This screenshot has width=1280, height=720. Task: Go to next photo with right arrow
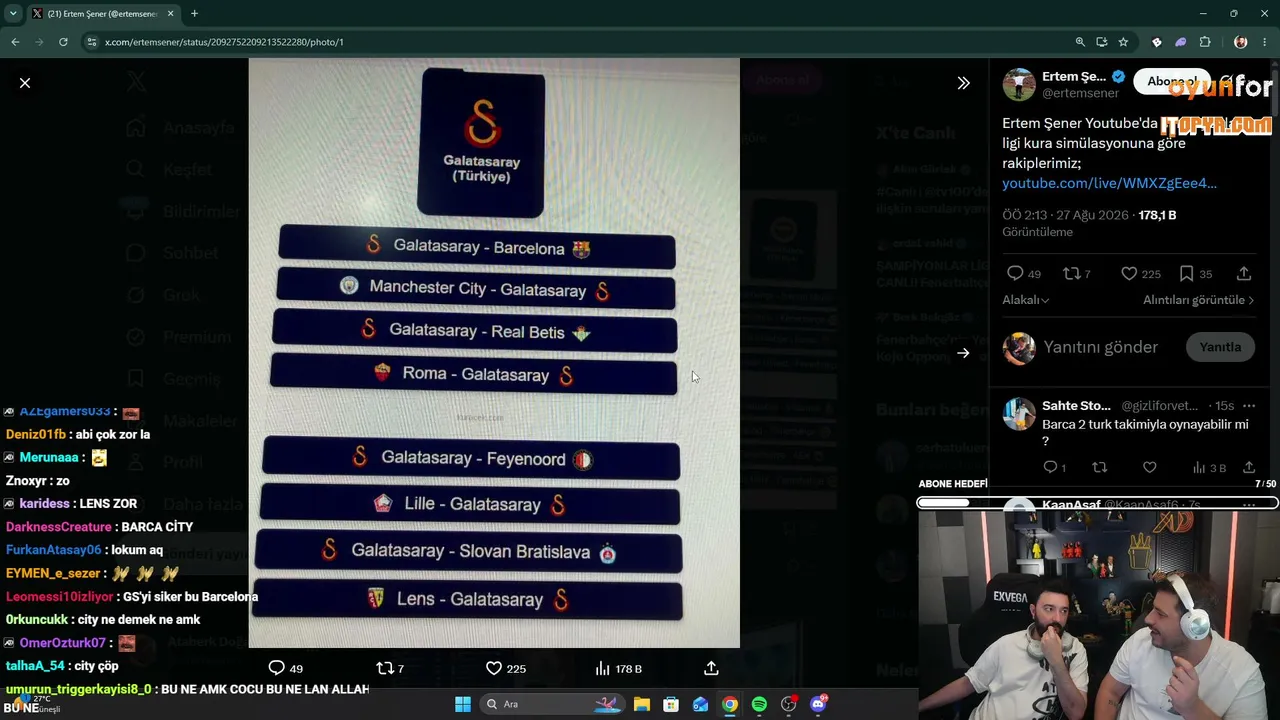coord(963,352)
